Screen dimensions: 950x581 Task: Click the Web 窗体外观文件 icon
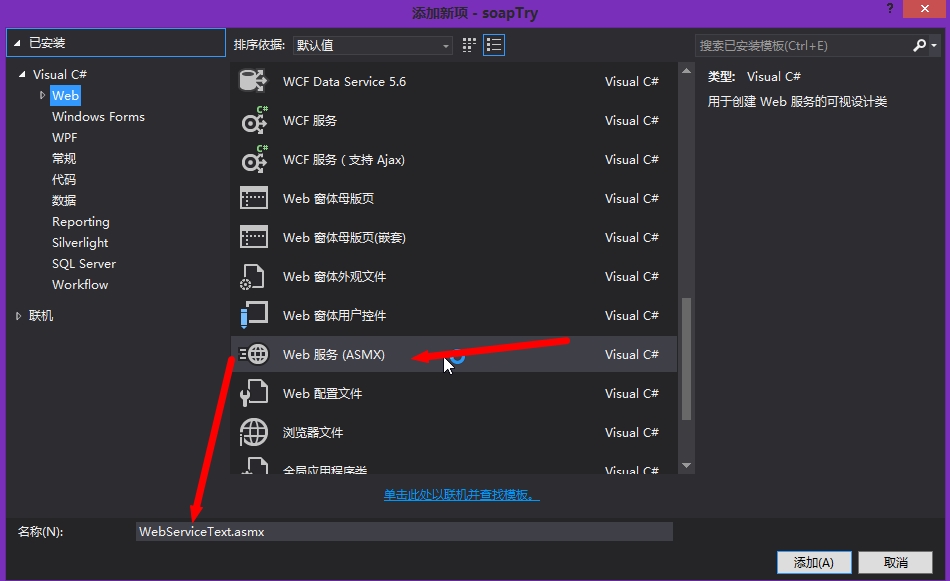[x=253, y=277]
